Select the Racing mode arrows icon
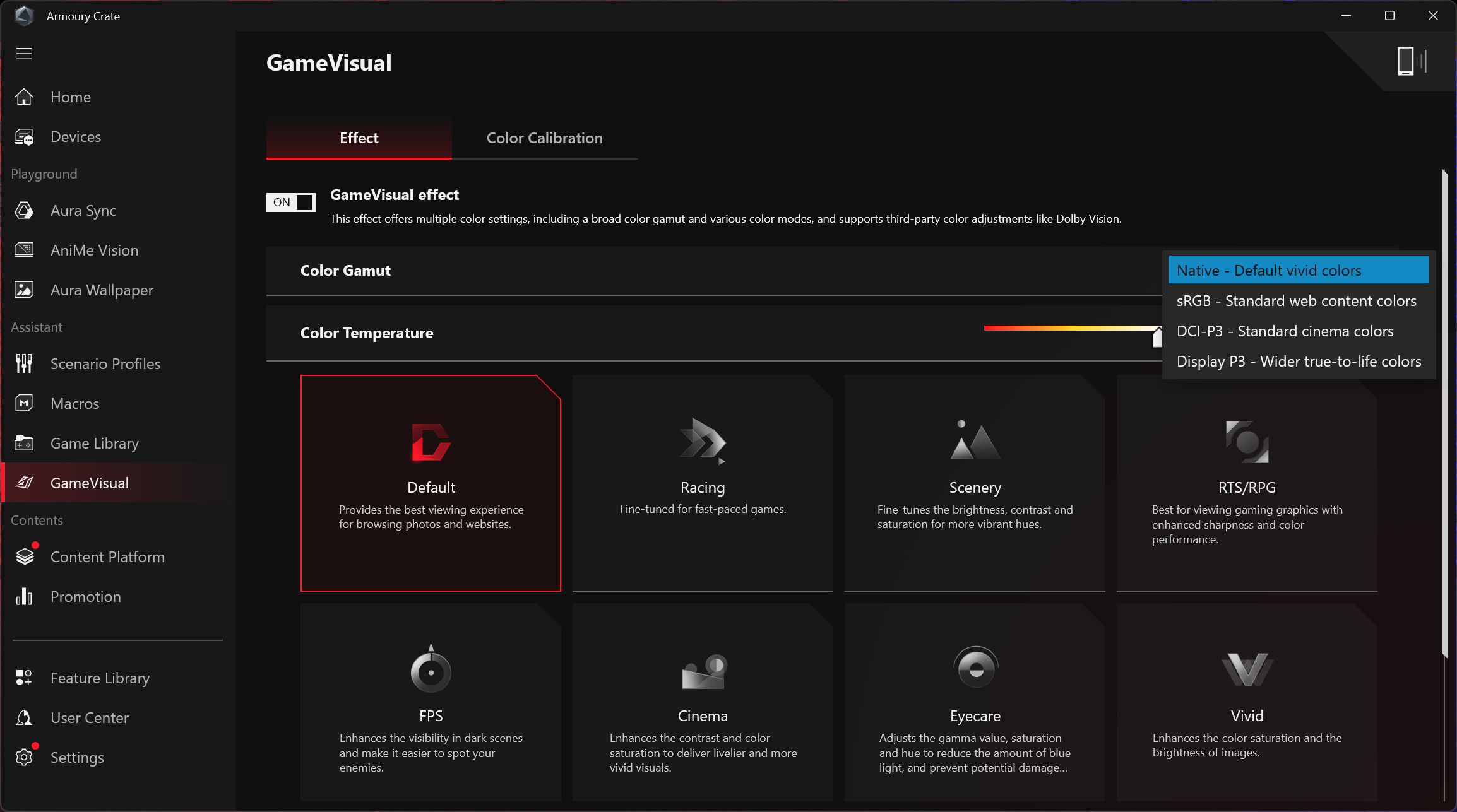This screenshot has height=812, width=1457. (x=703, y=441)
